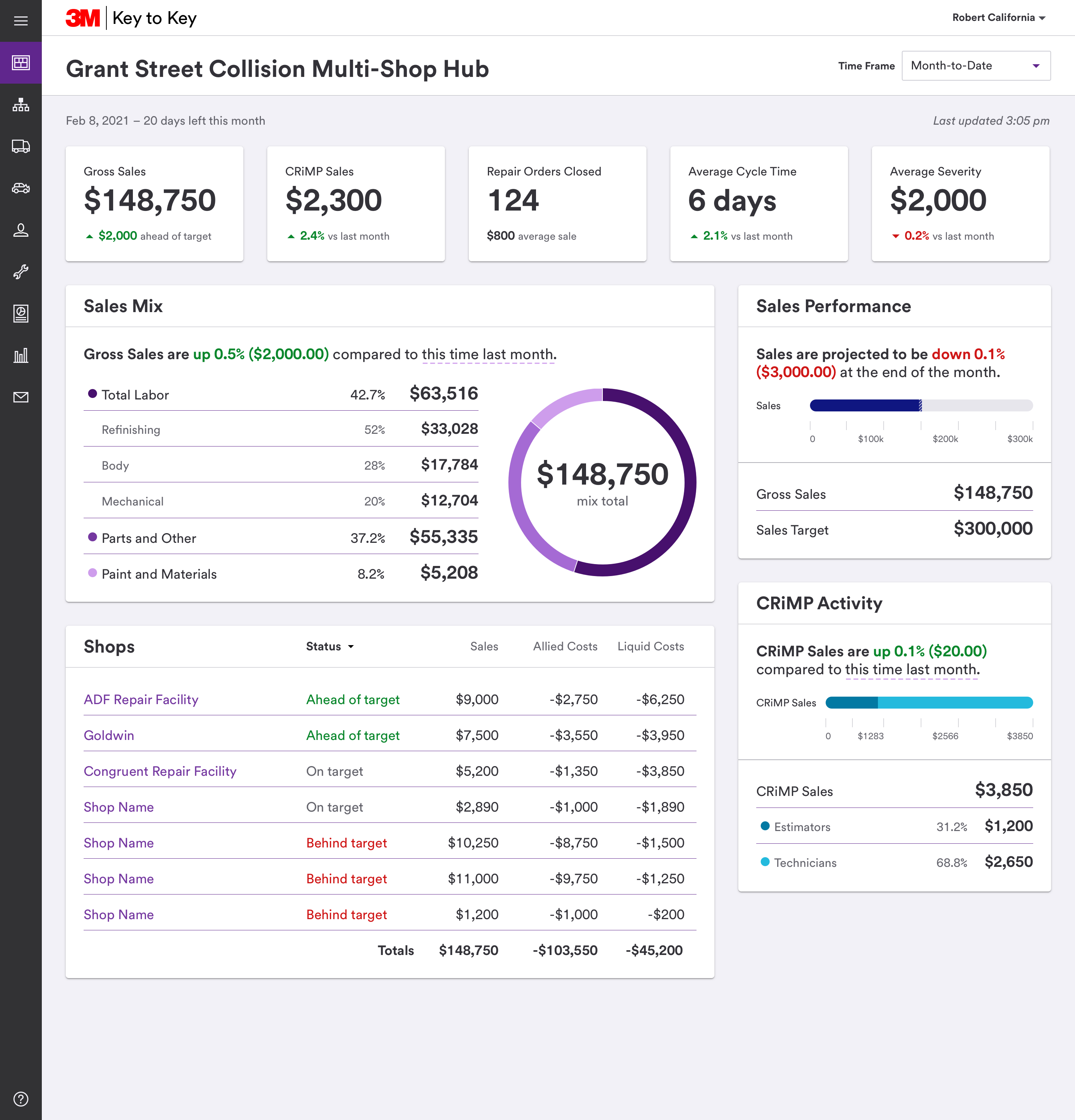The height and width of the screenshot is (1120, 1075).
Task: Click the 3M Key to Key logo
Action: click(131, 18)
